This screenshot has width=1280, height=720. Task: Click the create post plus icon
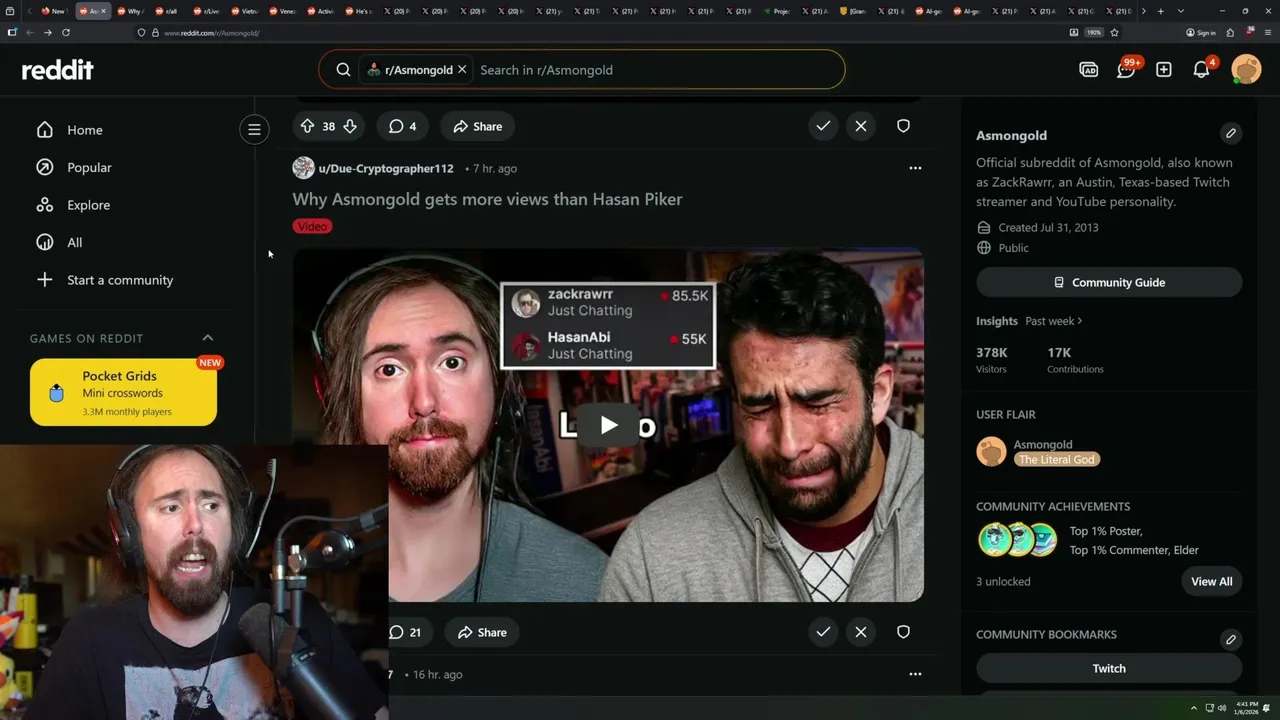click(x=1164, y=70)
